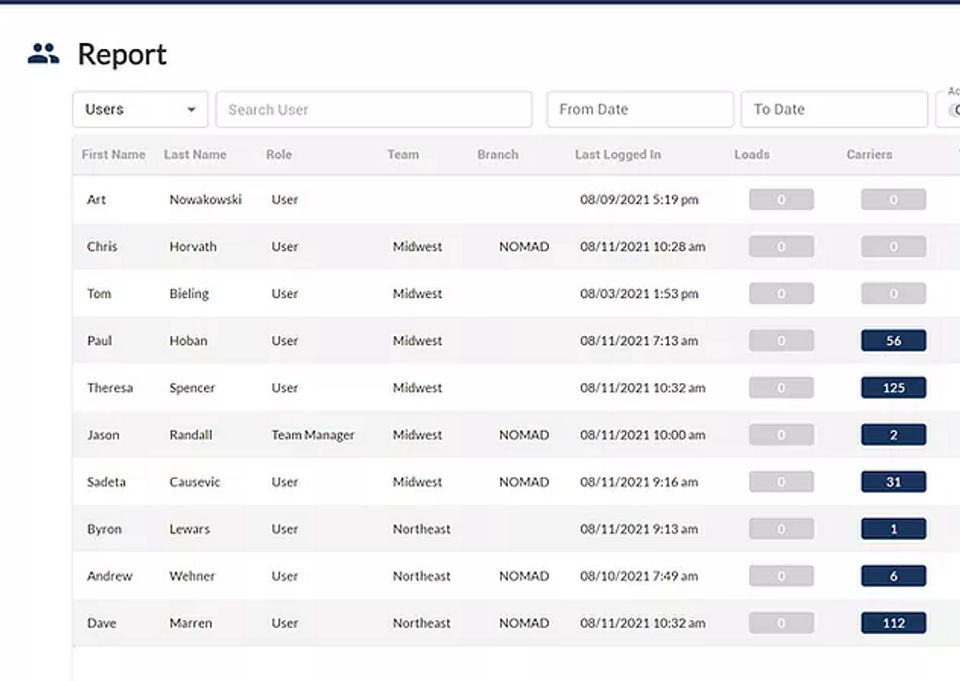Select the last name Wehner

192,576
